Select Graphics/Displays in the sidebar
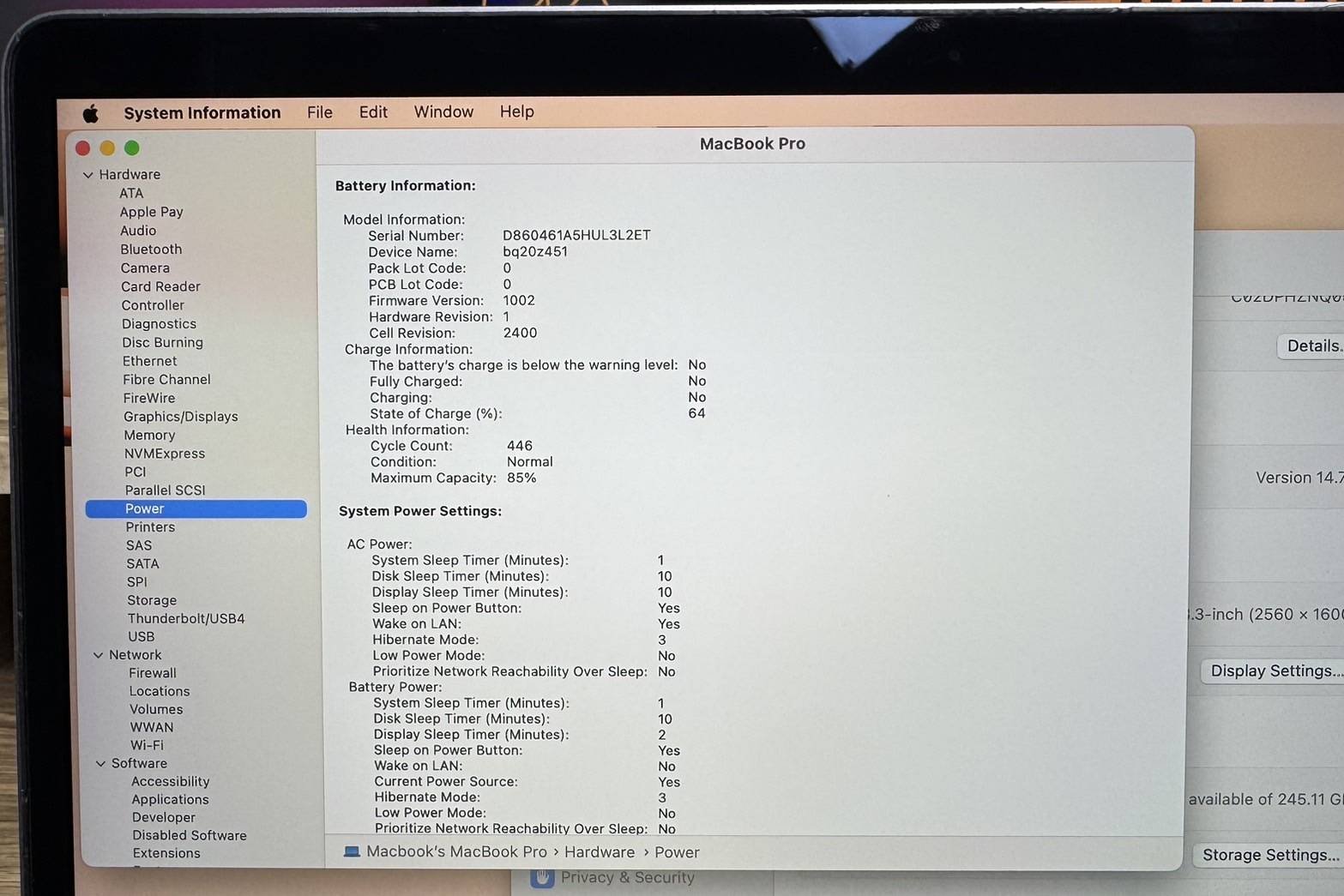Screen dimensions: 1344x896 pos(181,417)
